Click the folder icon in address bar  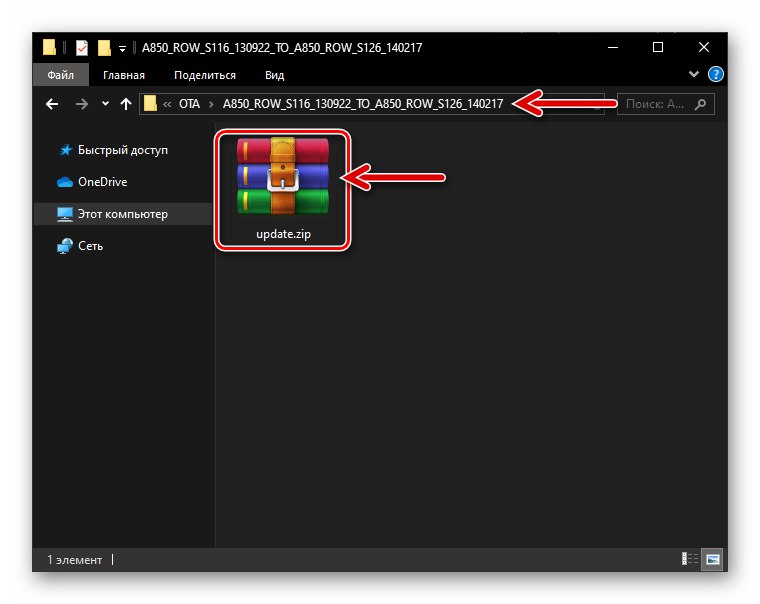[x=150, y=103]
